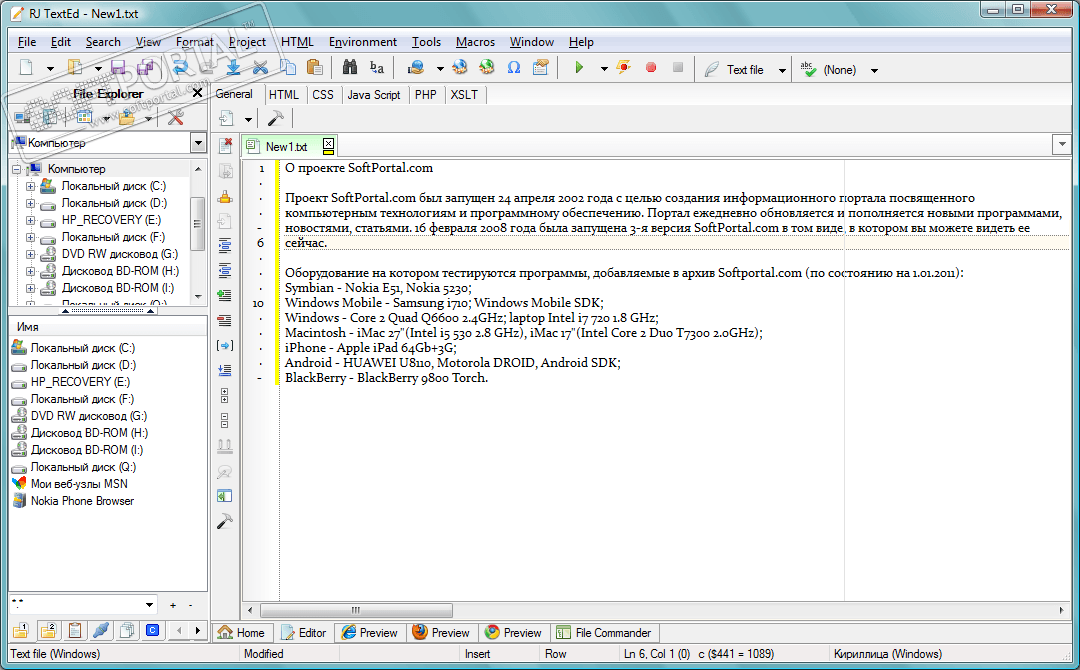Open the clipboard panel icon at bottom
This screenshot has height=670, width=1080.
pos(74,630)
